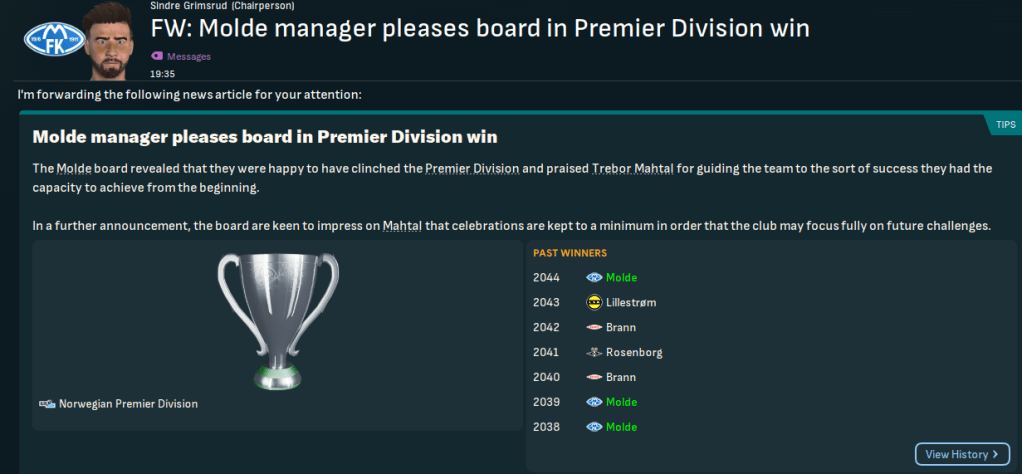Image resolution: width=1022 pixels, height=474 pixels.
Task: Click Lillestrøm's yellow badge icon
Action: [594, 302]
